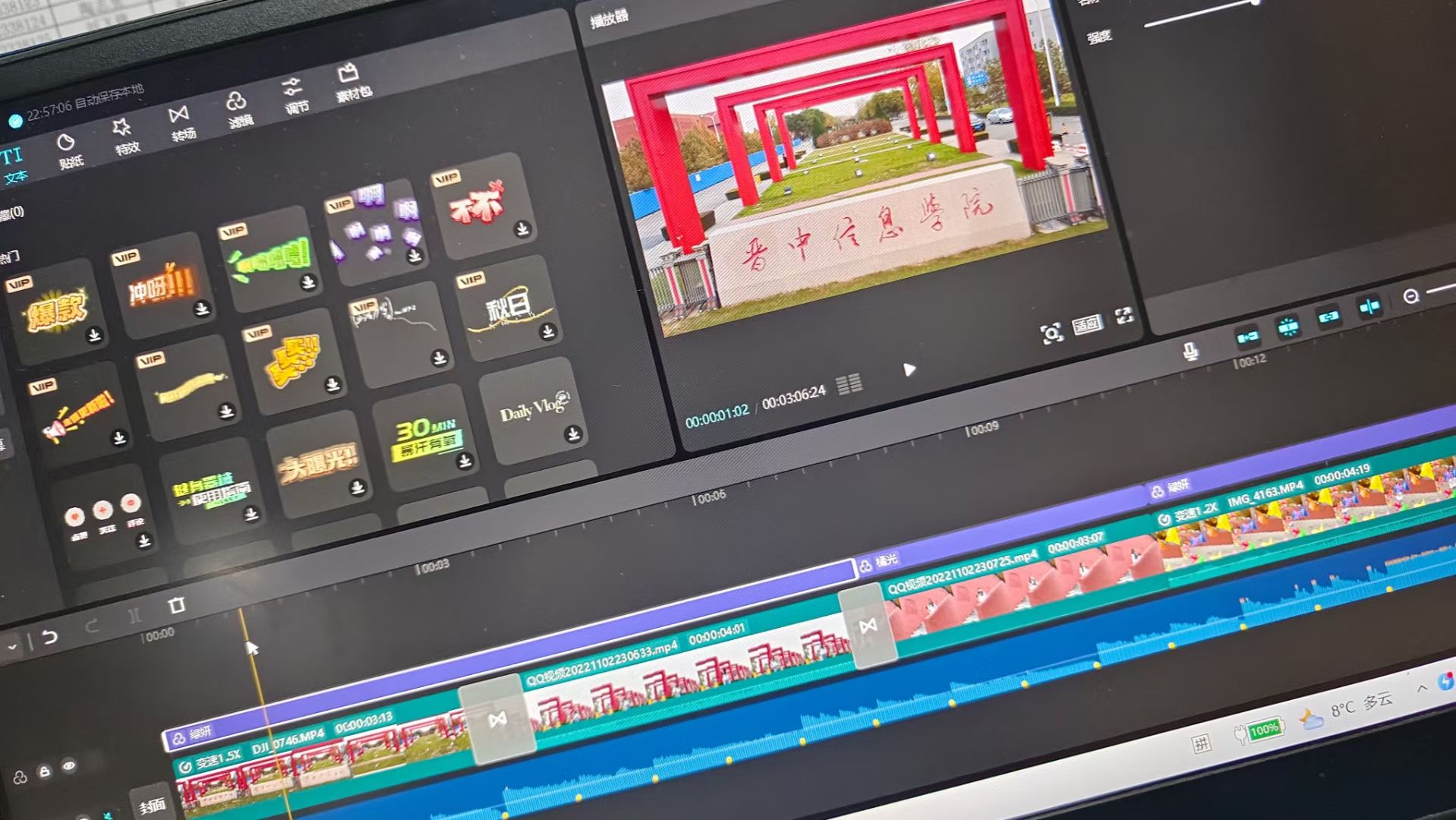Open the timeline cursor mode dropdown
Image resolution: width=1456 pixels, height=820 pixels.
(x=11, y=647)
